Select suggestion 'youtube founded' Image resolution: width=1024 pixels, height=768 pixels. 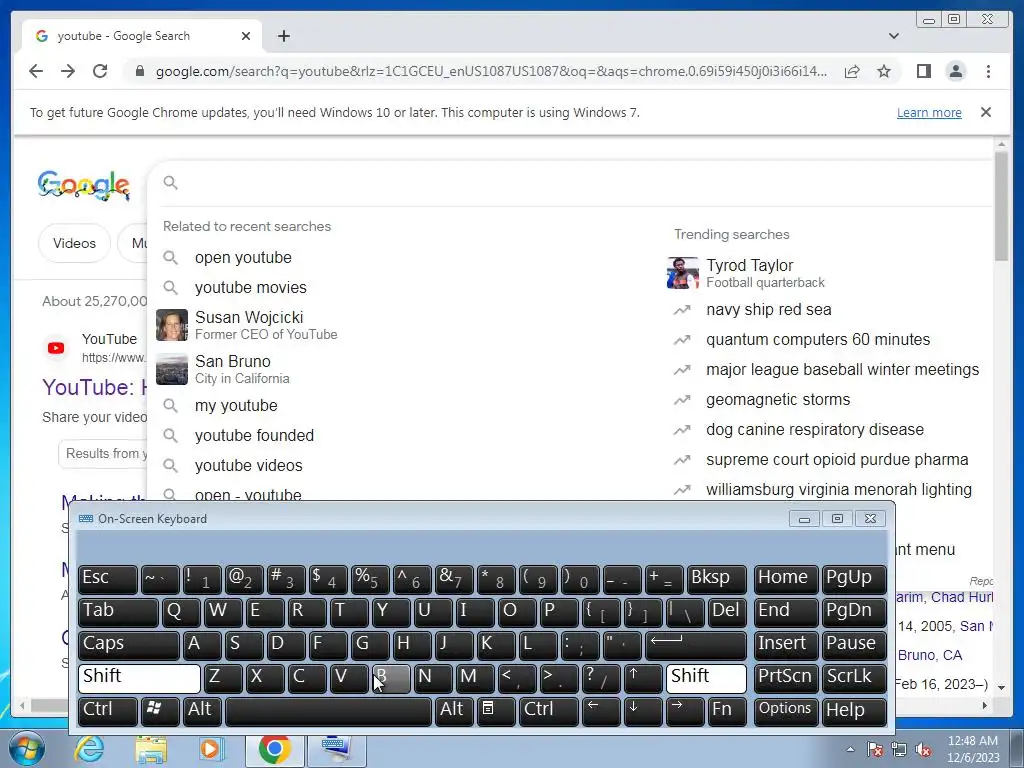click(x=254, y=436)
